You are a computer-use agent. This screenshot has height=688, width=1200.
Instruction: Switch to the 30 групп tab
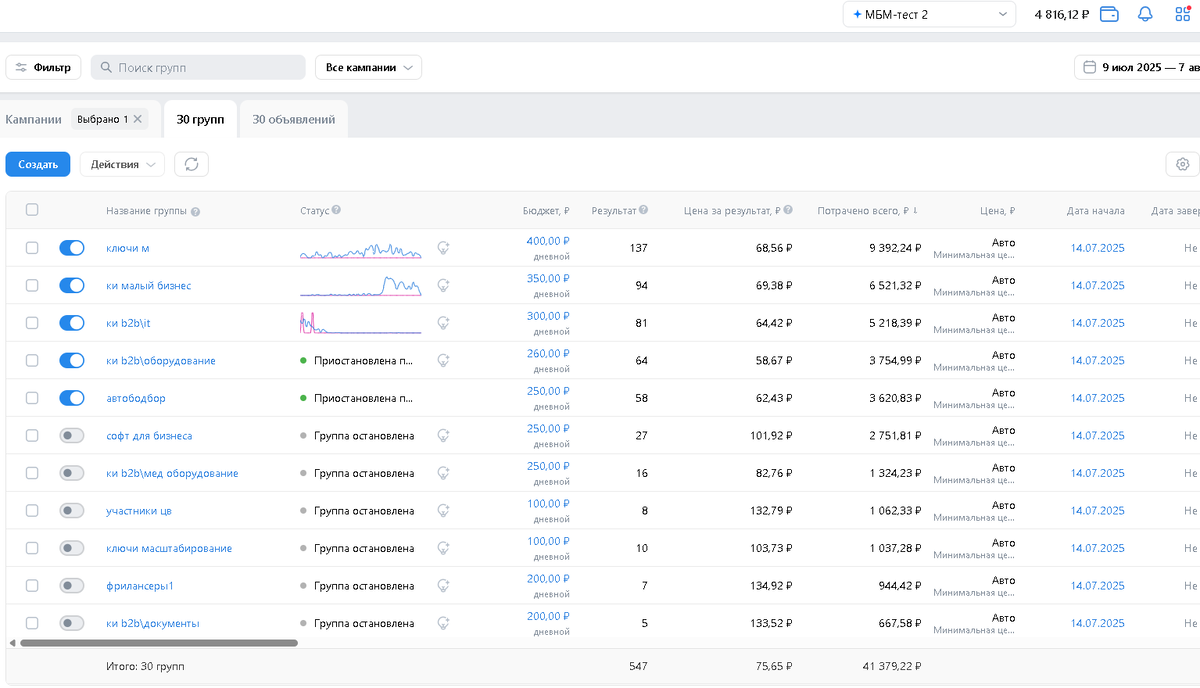pos(200,119)
